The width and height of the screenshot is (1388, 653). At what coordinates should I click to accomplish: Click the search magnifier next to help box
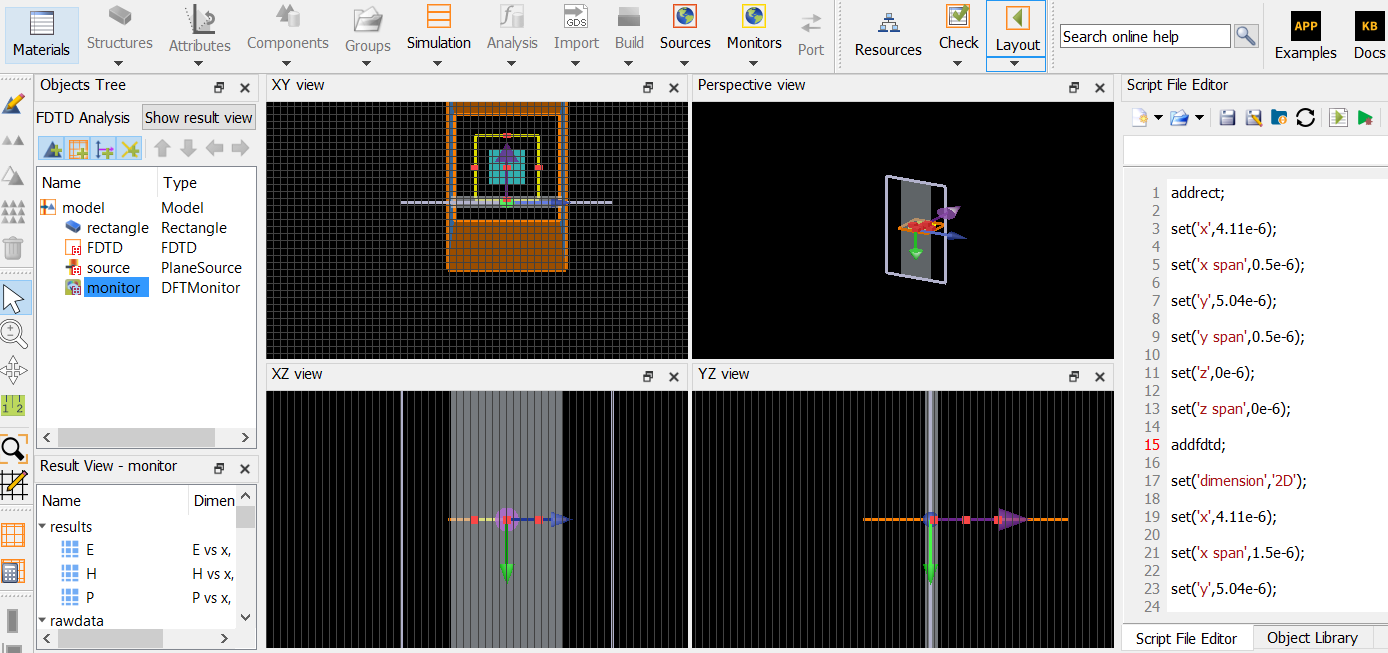(x=1245, y=36)
